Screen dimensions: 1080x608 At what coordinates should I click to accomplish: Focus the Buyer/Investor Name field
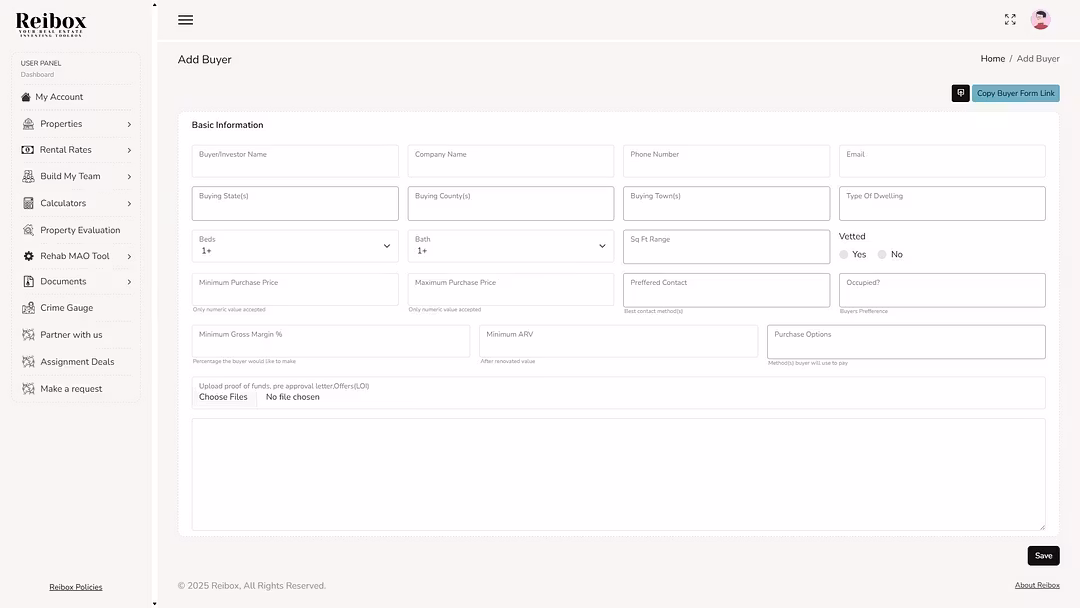pos(295,161)
